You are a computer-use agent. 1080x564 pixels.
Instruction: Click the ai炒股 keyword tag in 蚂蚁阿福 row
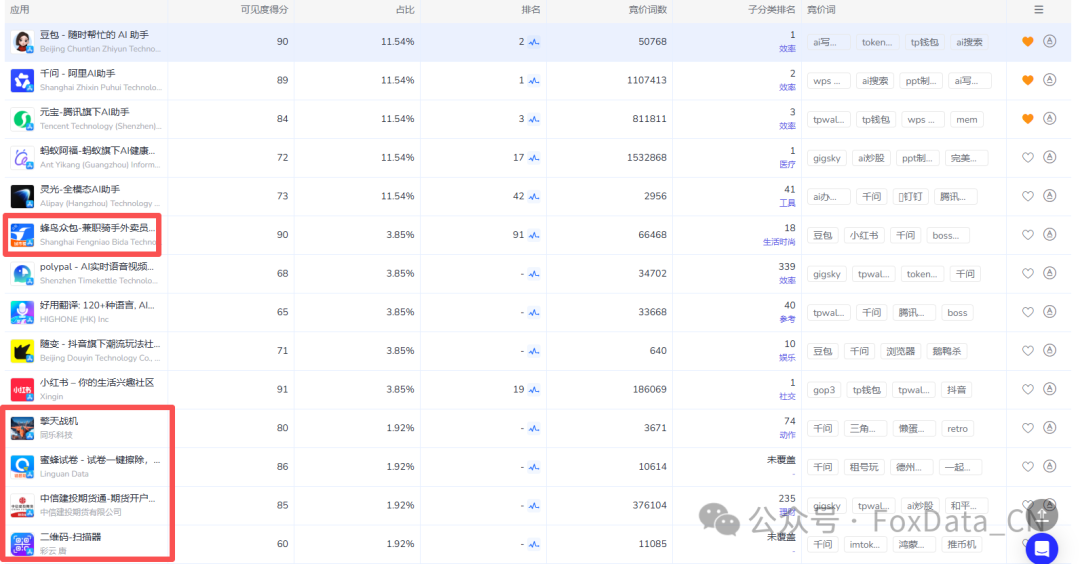coord(871,158)
